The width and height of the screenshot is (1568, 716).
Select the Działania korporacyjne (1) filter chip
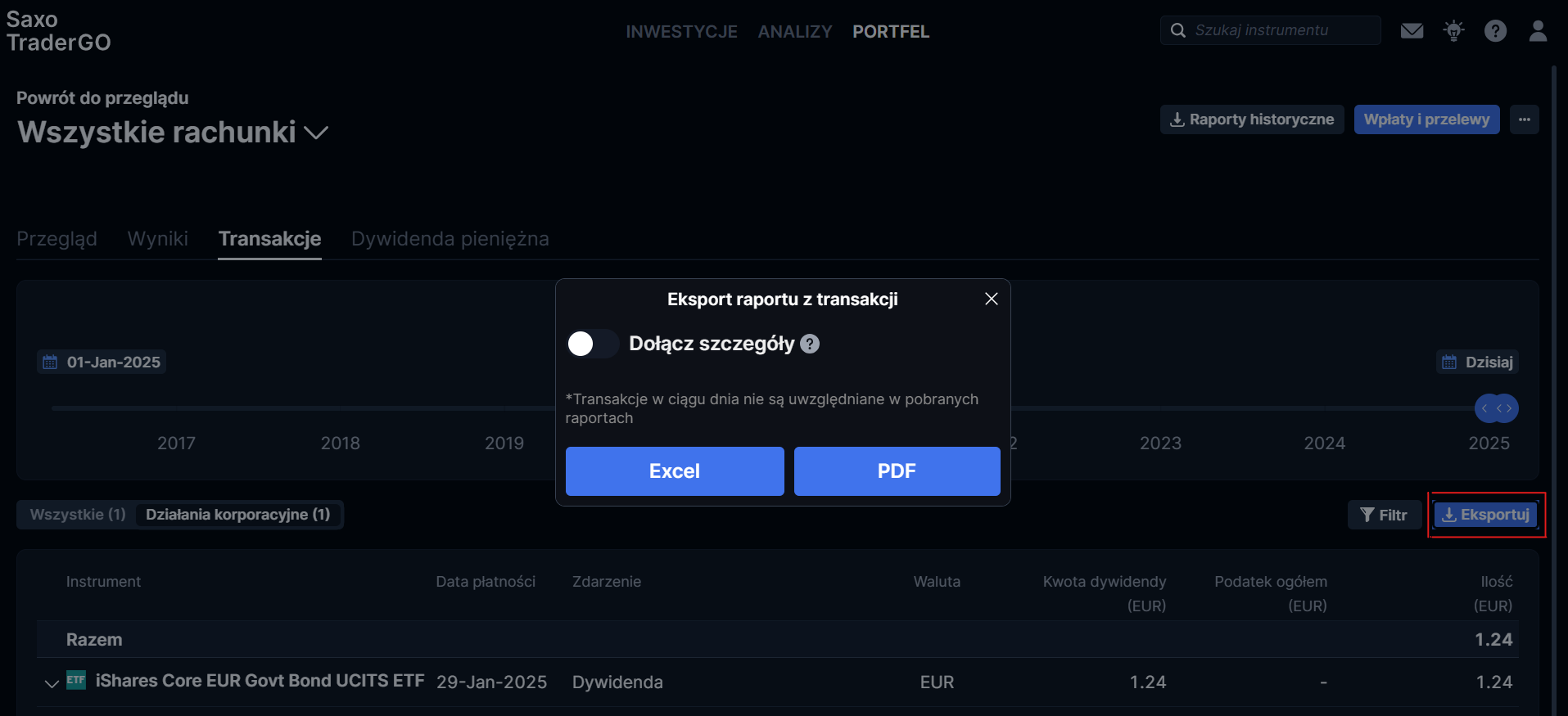coord(238,515)
